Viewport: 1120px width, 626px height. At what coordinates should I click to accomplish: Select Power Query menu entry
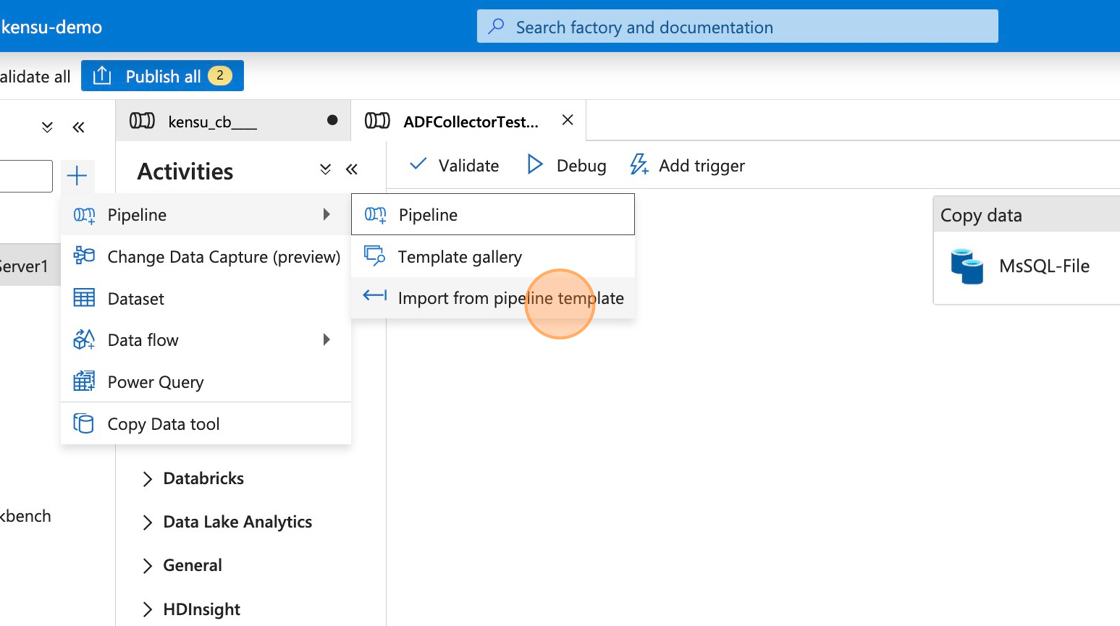tap(206, 382)
